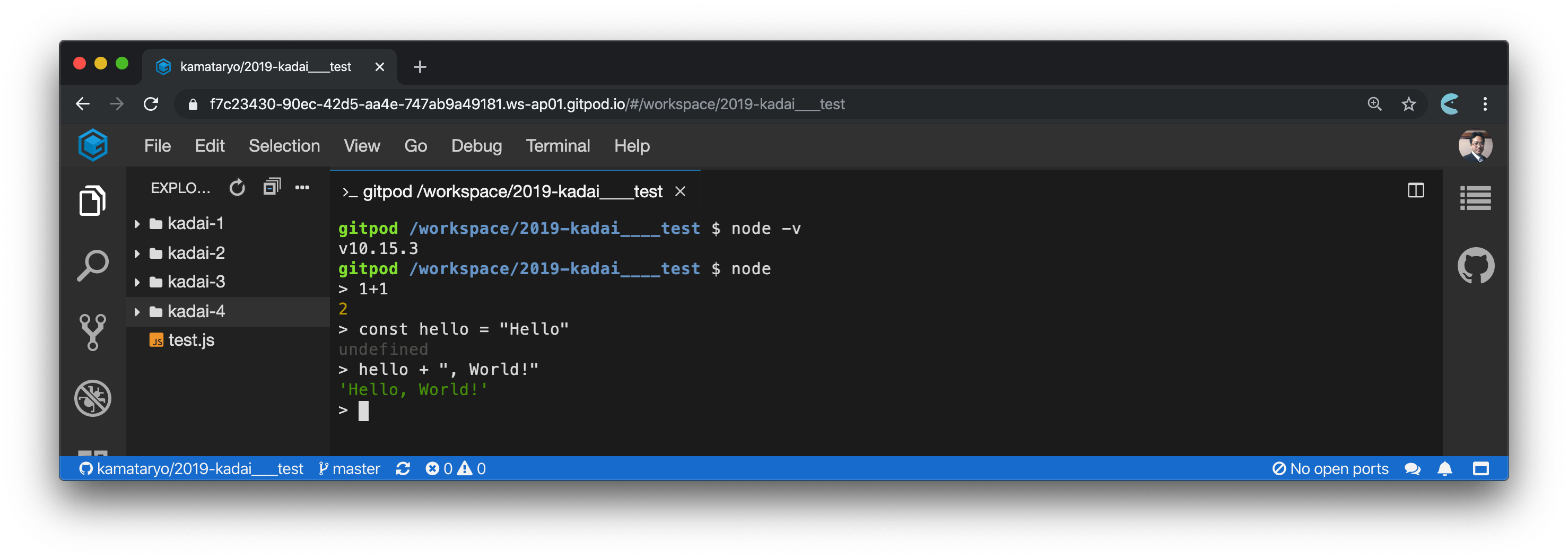Click the EXPLO... panel title
The height and width of the screenshot is (559, 1568).
point(180,188)
